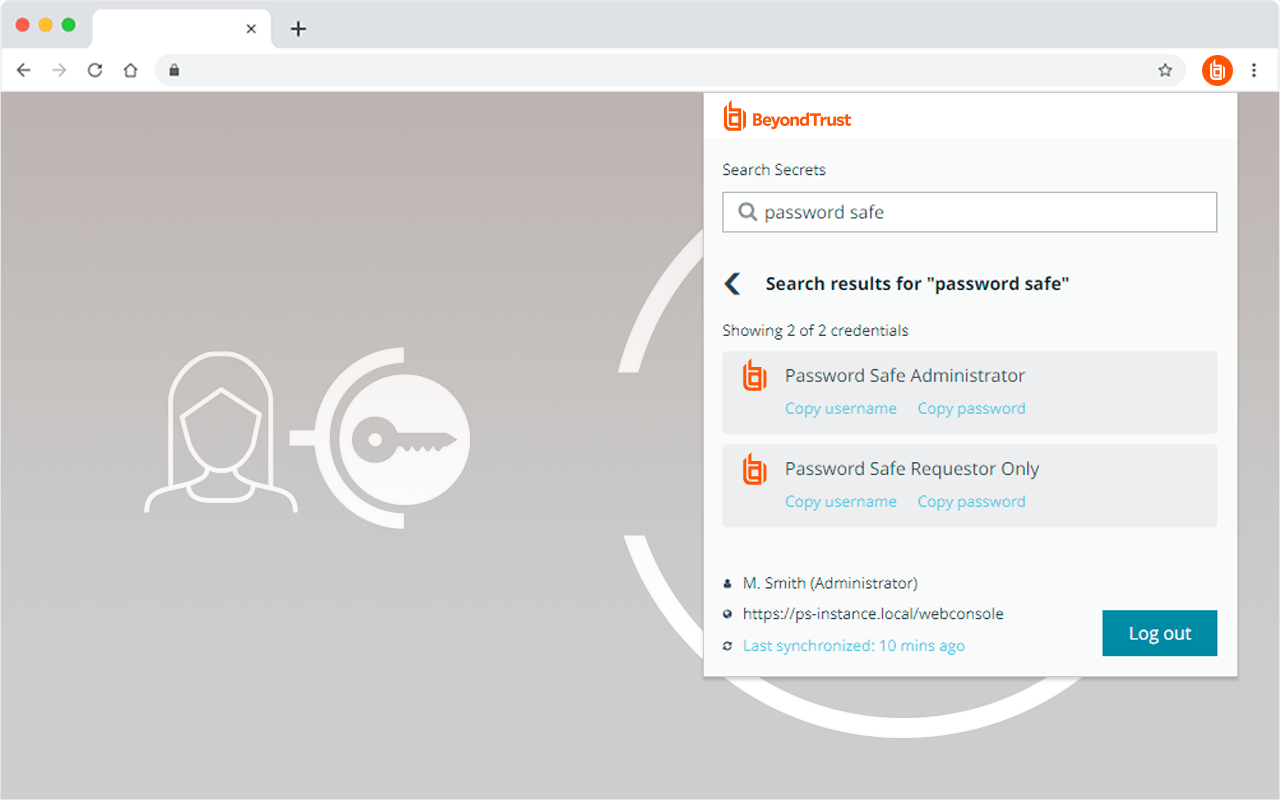The image size is (1280, 800).
Task: Click the BeyondTrust extension icon in the toolbar
Action: click(1217, 70)
